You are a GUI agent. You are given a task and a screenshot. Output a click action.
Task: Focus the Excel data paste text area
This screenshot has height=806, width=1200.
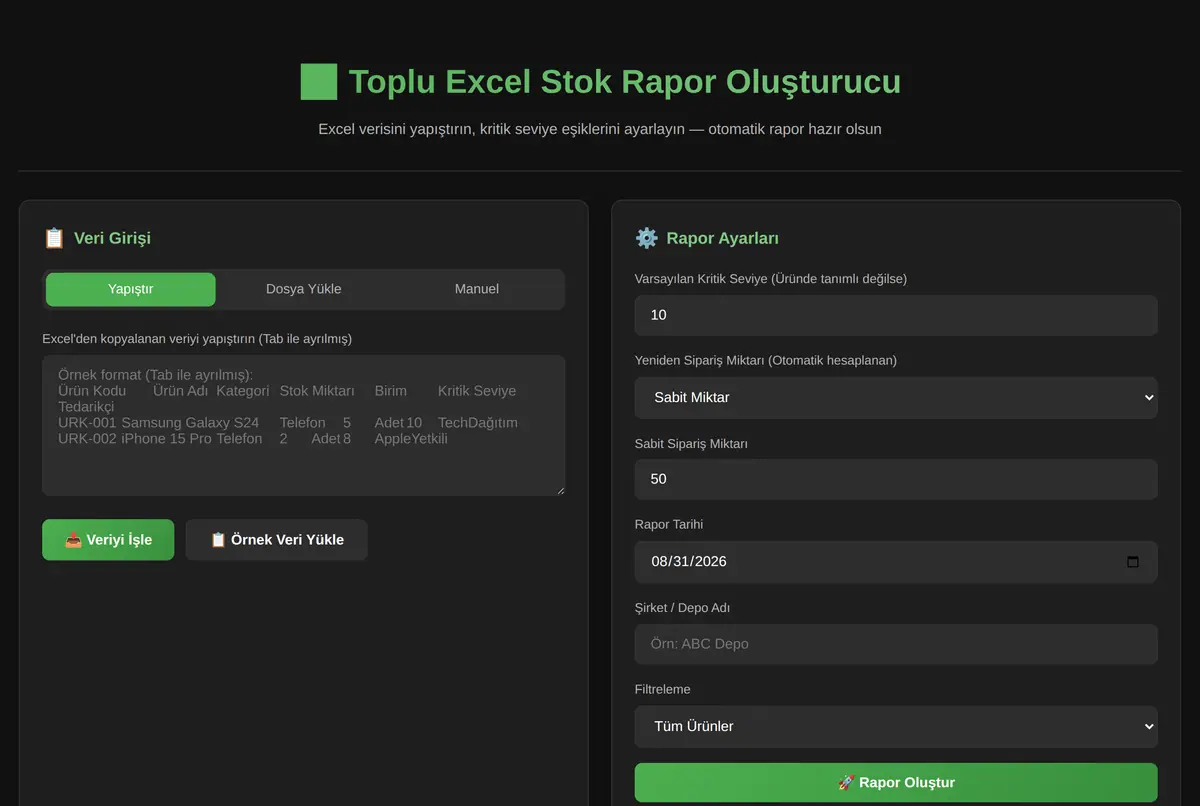304,425
